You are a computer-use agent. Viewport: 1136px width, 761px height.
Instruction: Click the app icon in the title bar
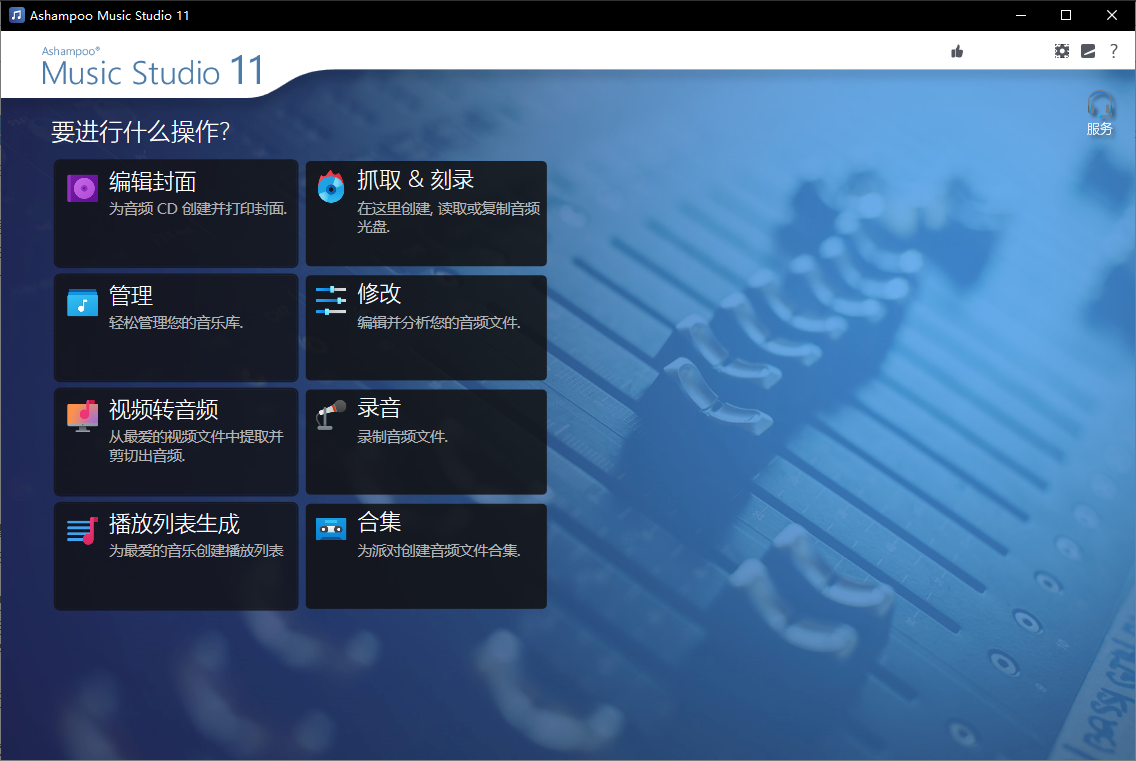pyautogui.click(x=16, y=15)
